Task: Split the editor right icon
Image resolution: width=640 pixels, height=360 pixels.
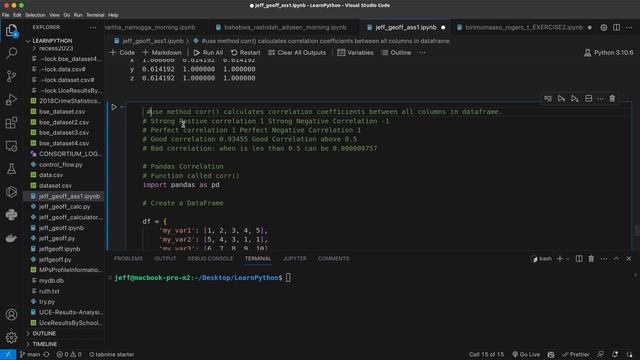Action: point(616,27)
